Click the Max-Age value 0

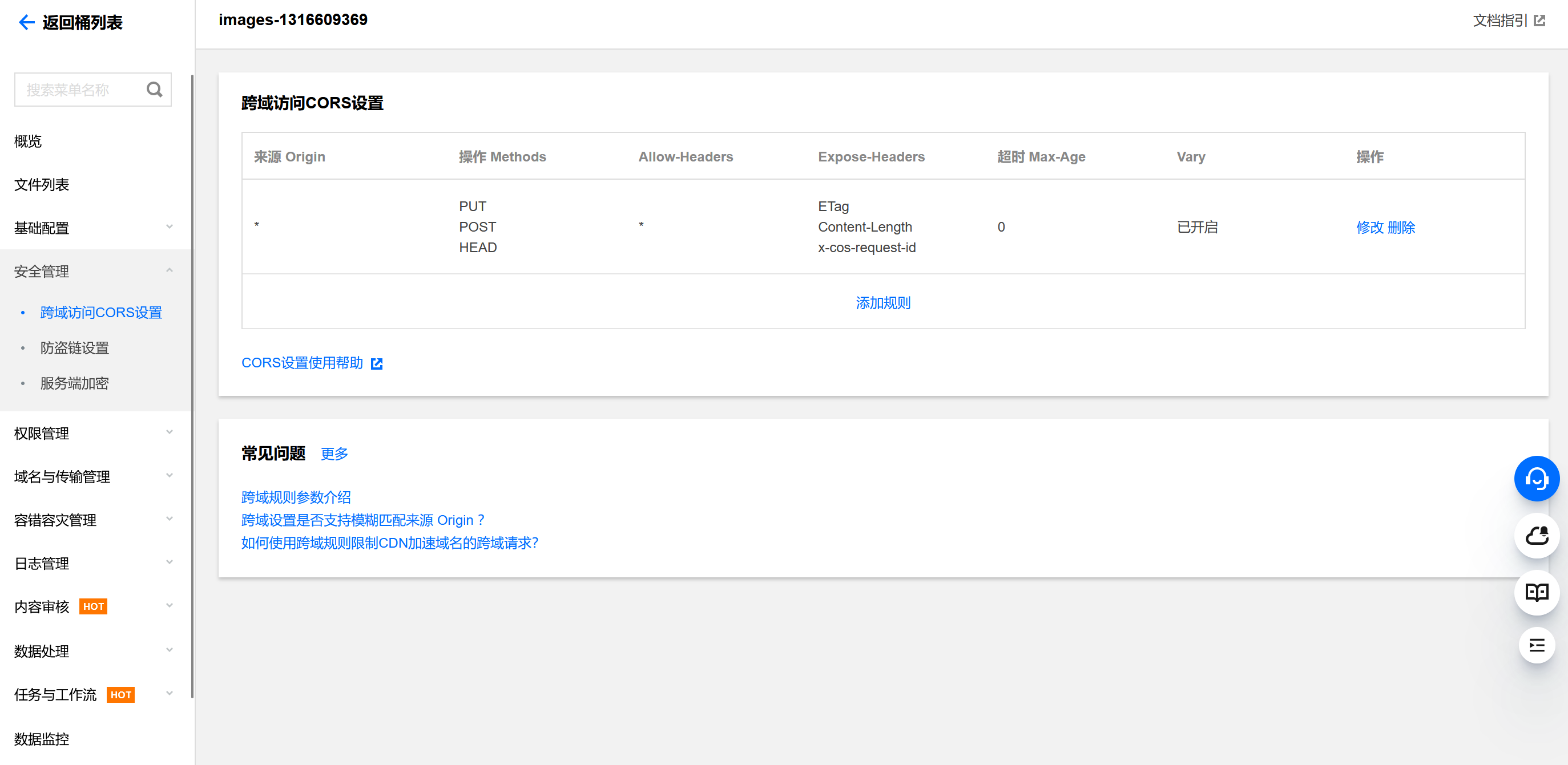[1001, 227]
